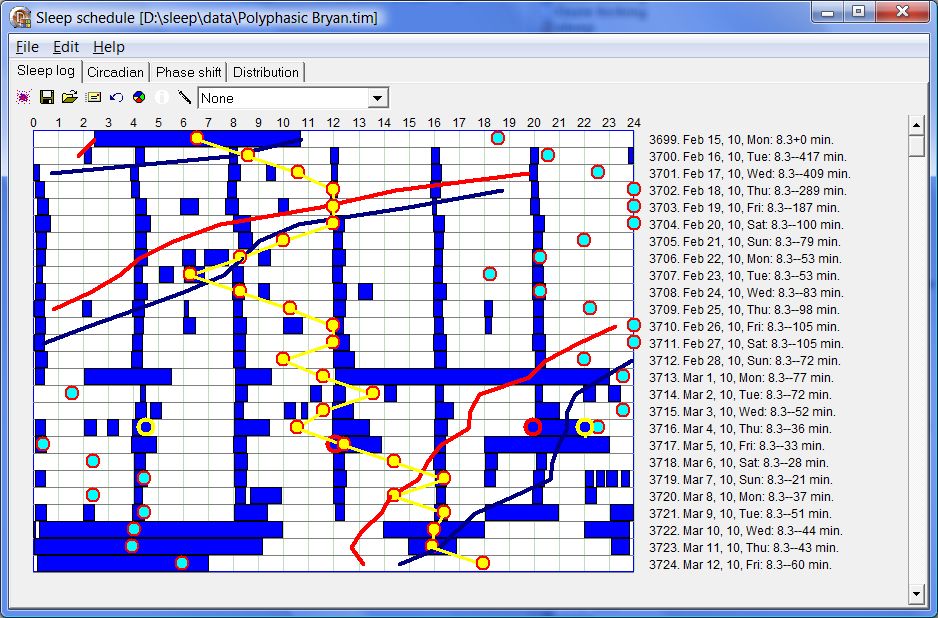Click the yellow note card toolbar icon

[x=93, y=98]
